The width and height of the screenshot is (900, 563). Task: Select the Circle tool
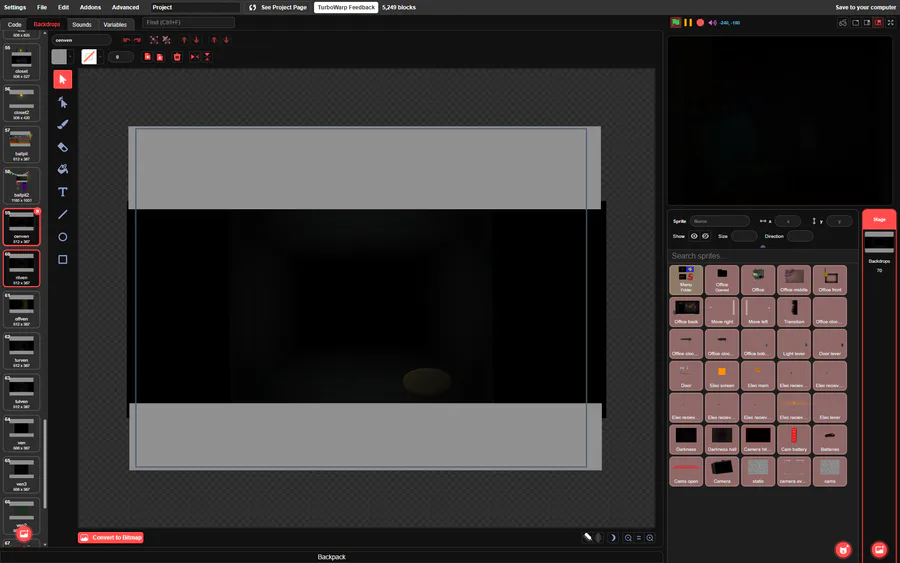click(63, 237)
